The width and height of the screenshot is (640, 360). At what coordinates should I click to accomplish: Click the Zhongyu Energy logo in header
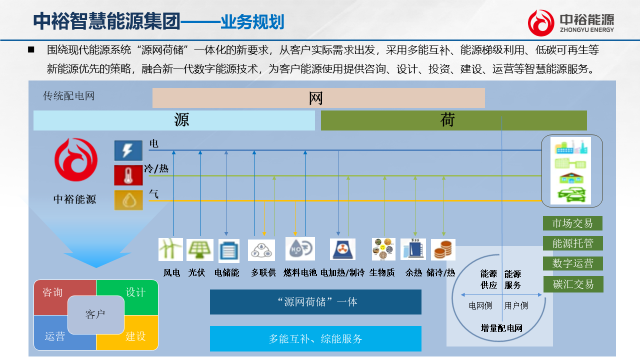pos(571,23)
